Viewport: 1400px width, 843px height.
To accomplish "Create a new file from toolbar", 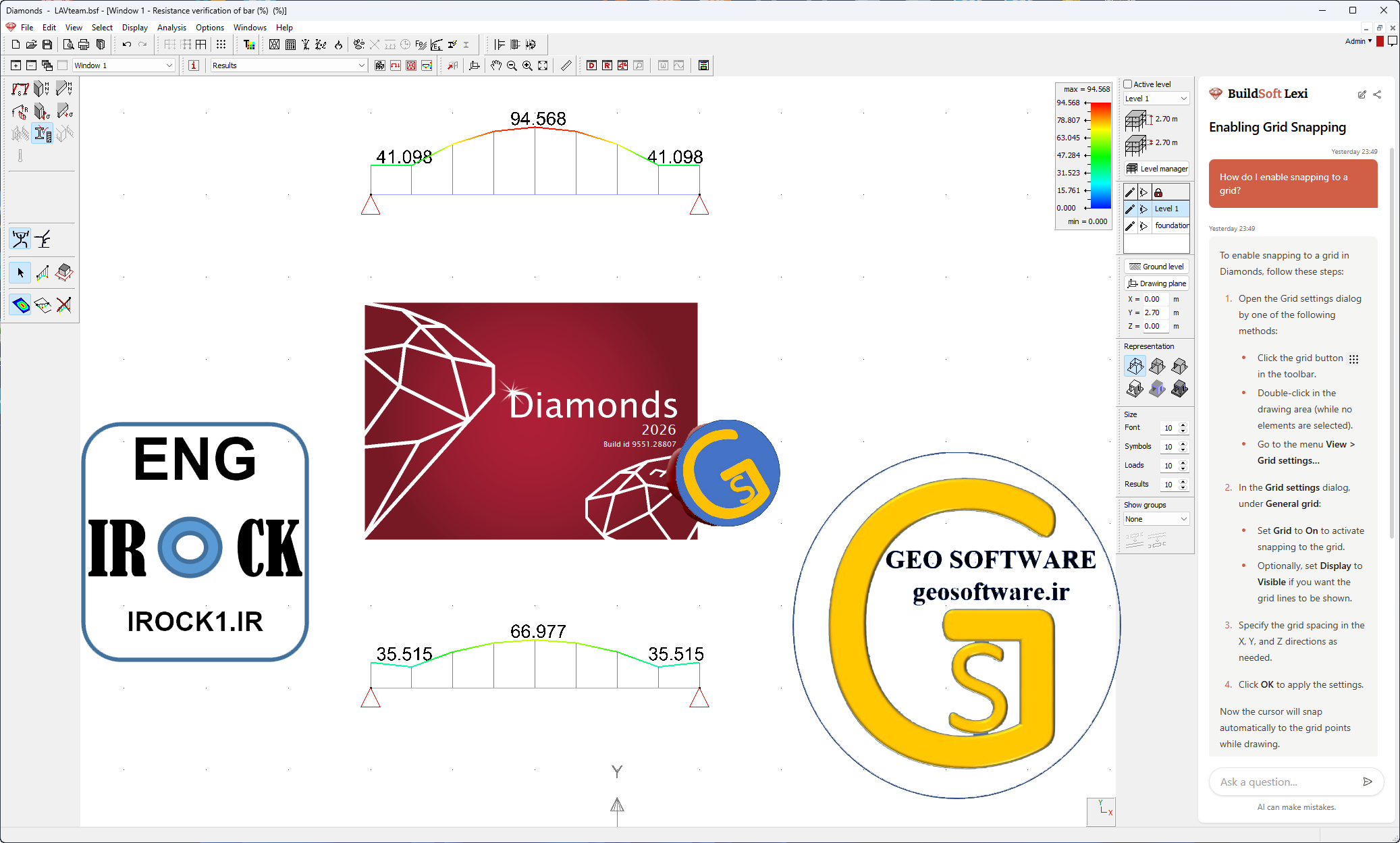I will (x=16, y=45).
